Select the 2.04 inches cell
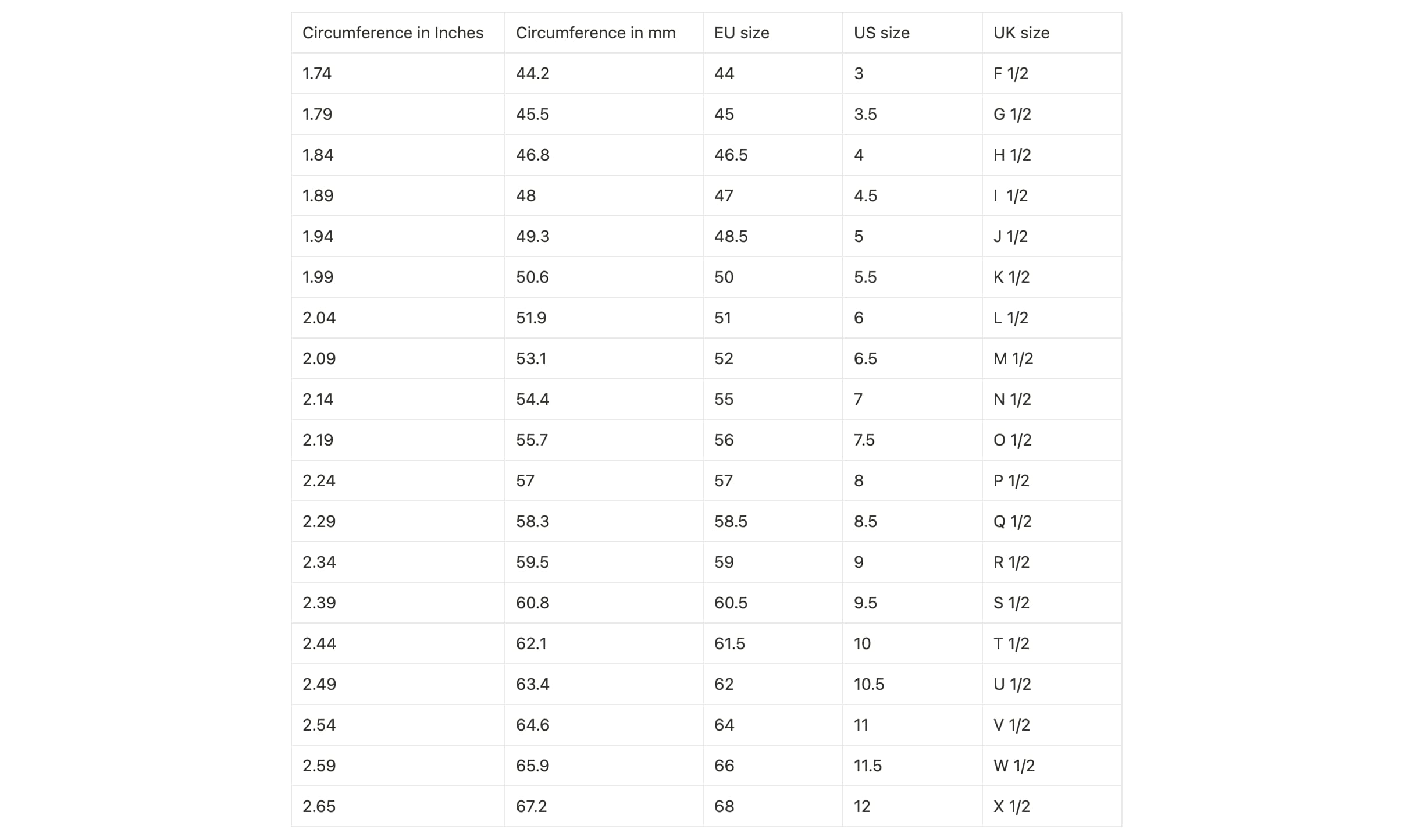The width and height of the screenshot is (1414, 840). coord(319,318)
